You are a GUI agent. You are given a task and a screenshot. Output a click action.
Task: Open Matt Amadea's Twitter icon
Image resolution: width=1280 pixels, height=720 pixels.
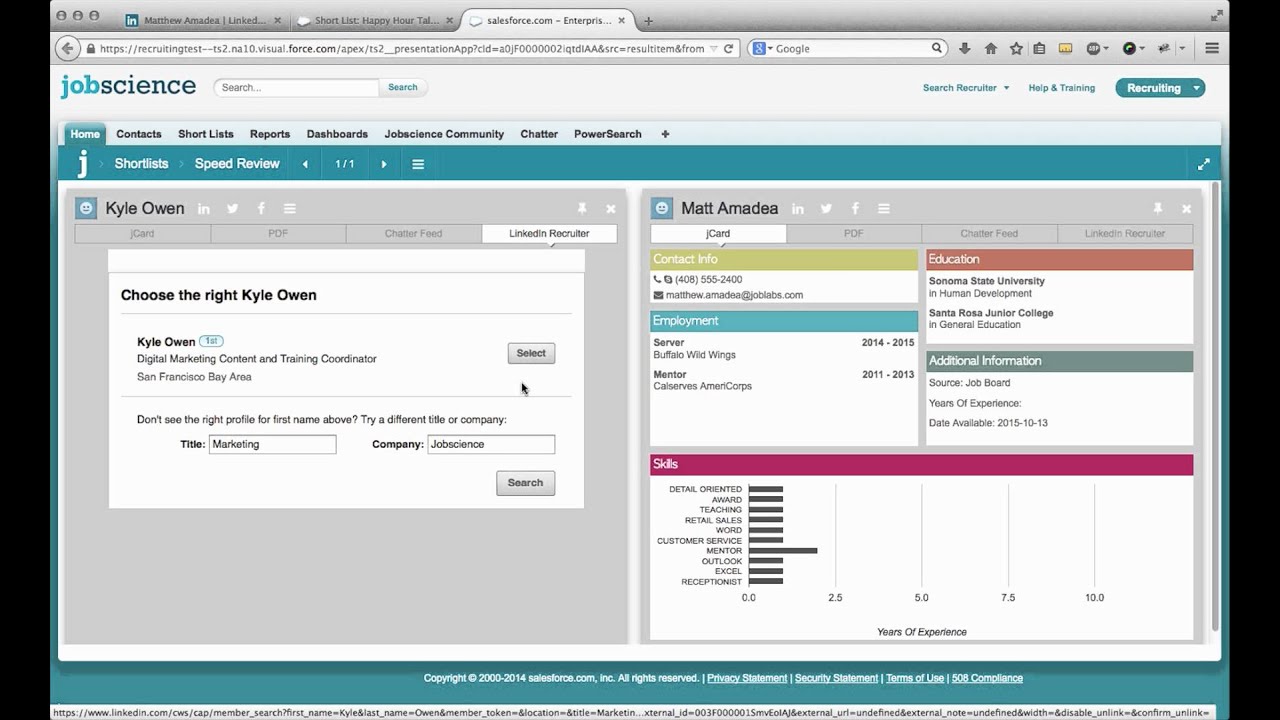[826, 208]
